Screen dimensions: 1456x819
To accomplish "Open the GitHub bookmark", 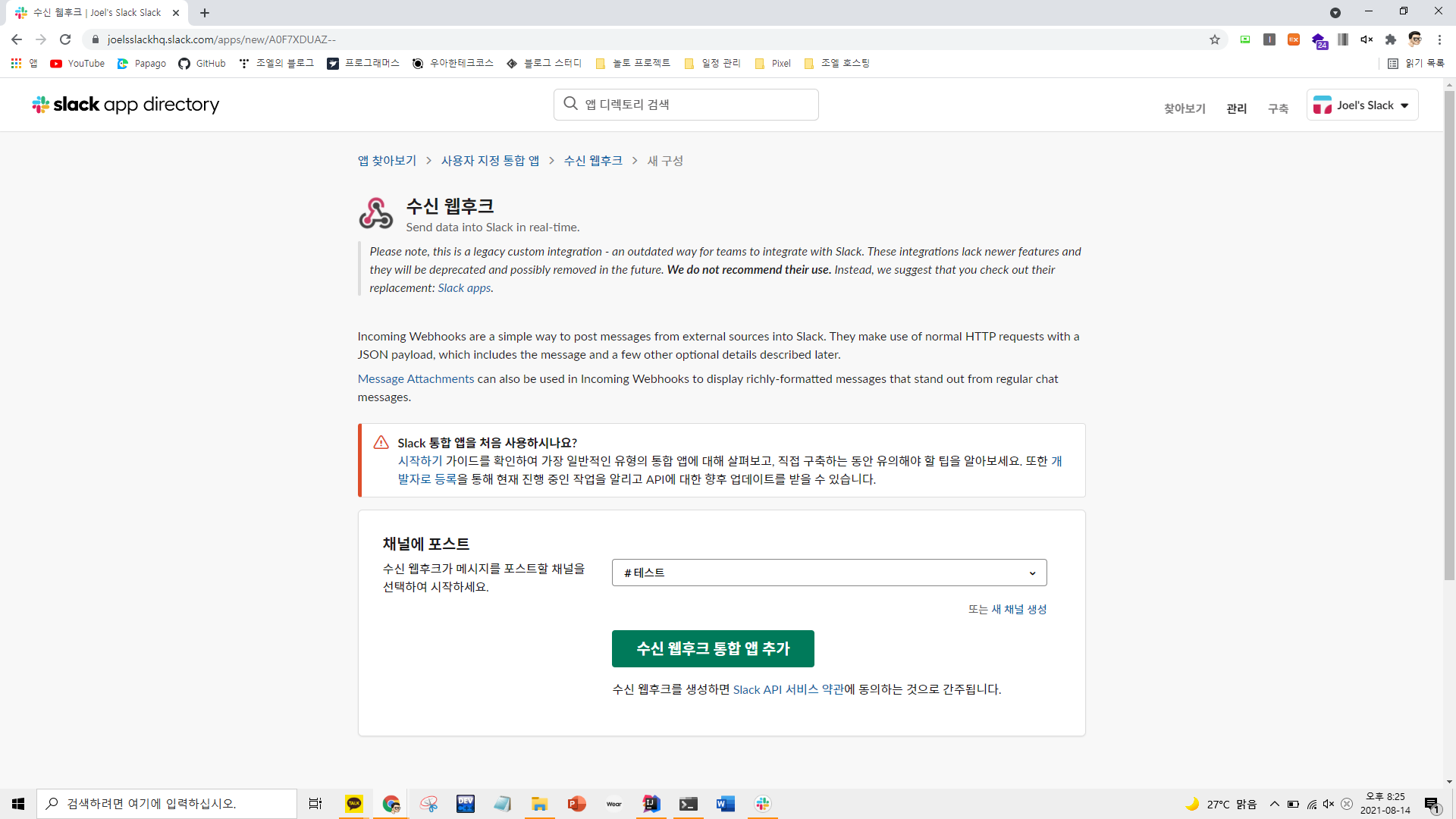I will coord(202,64).
